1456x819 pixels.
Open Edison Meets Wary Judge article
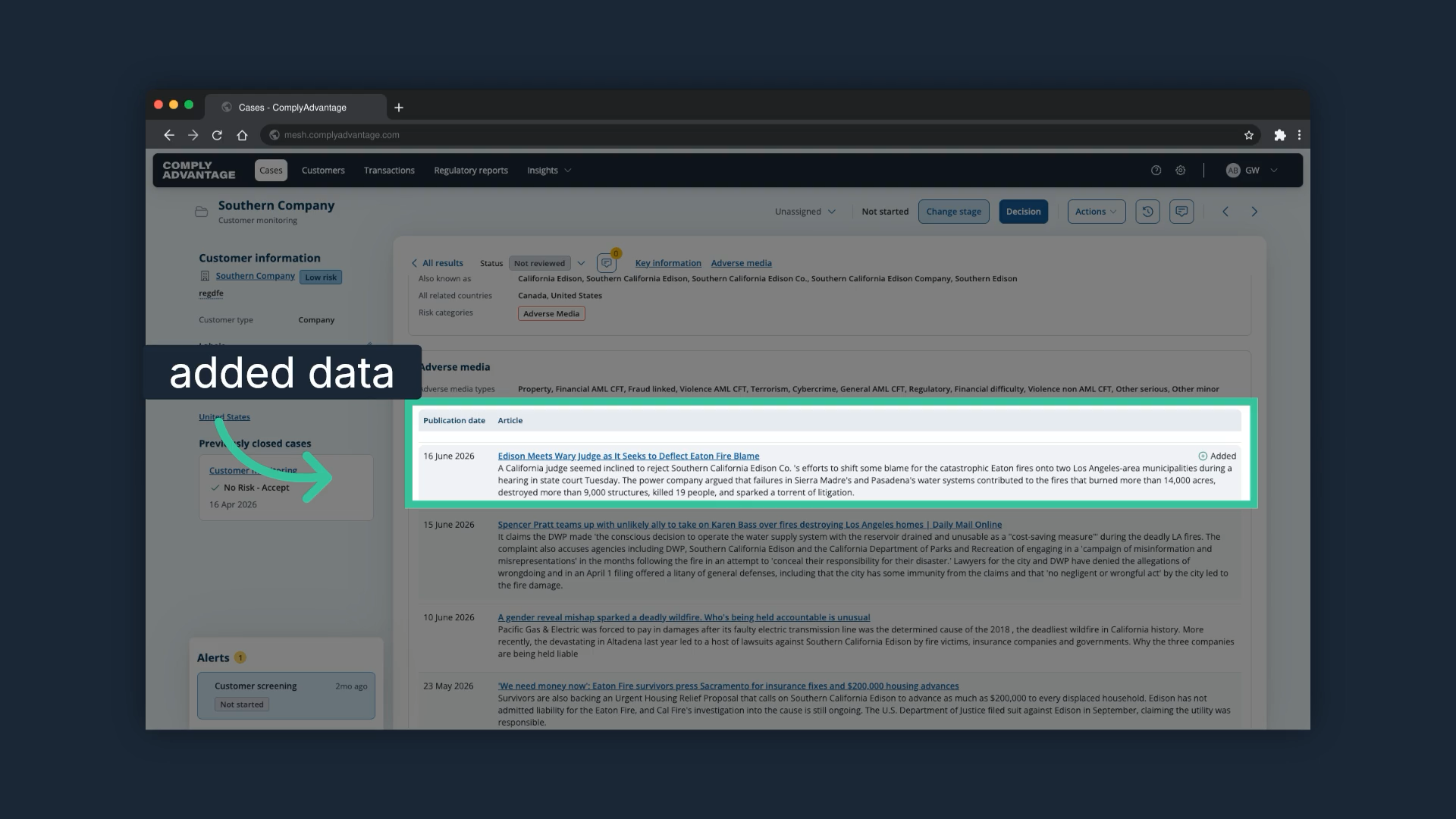628,456
